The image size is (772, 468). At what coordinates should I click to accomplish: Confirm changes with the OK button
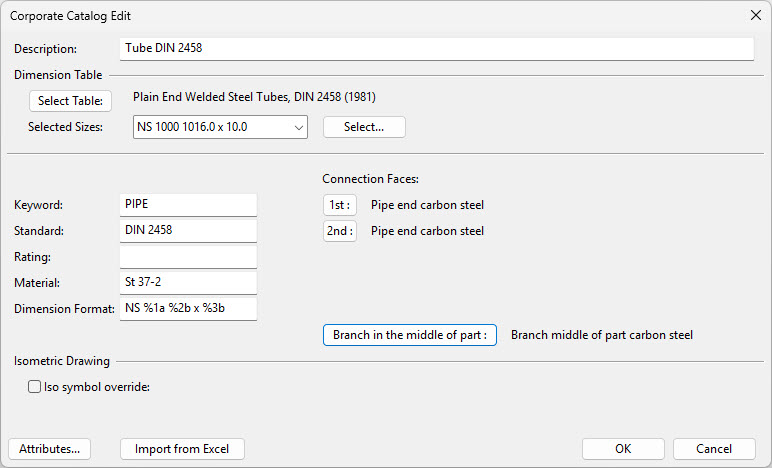(x=623, y=449)
